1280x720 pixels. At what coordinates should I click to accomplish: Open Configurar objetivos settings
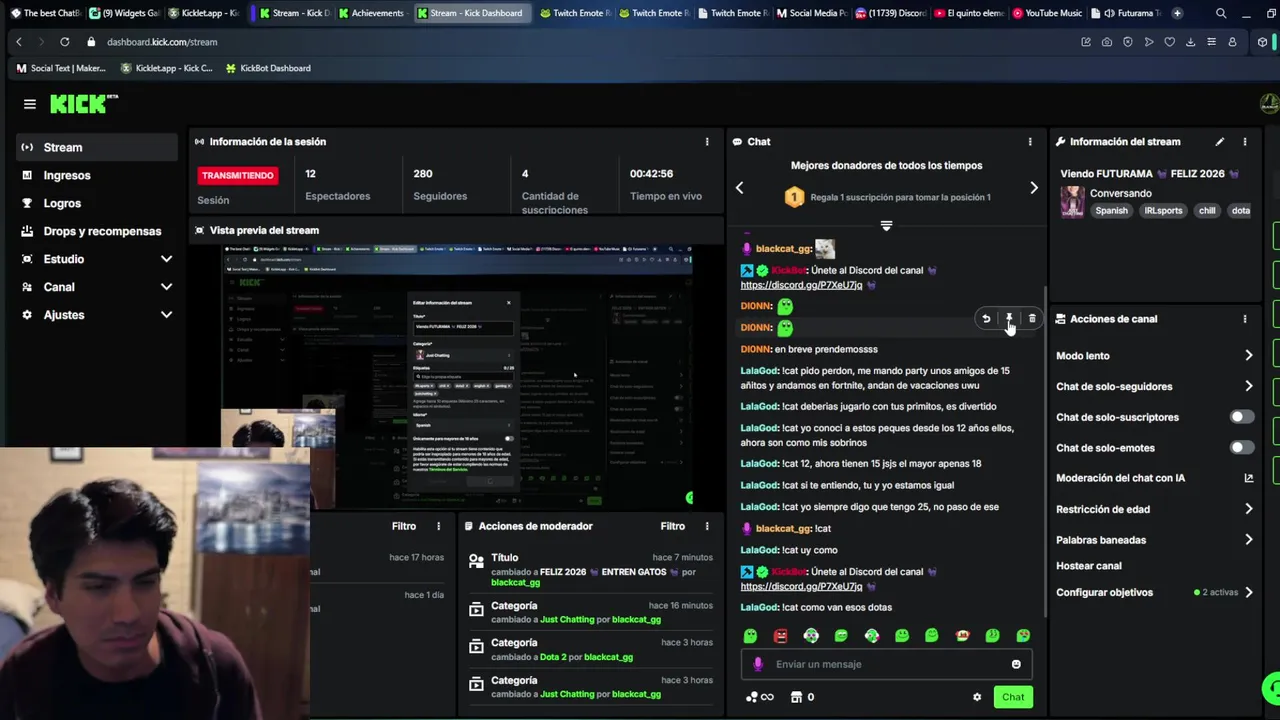[1155, 593]
